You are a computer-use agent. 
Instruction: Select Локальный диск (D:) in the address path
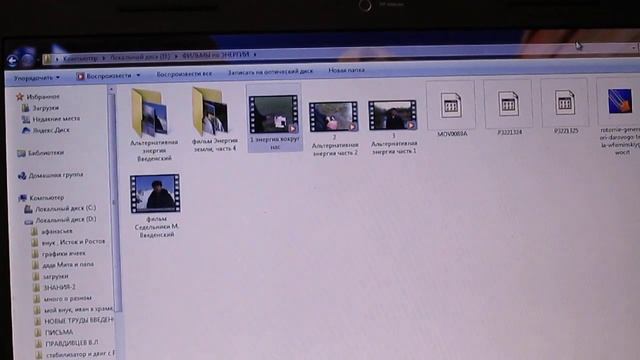tap(140, 57)
